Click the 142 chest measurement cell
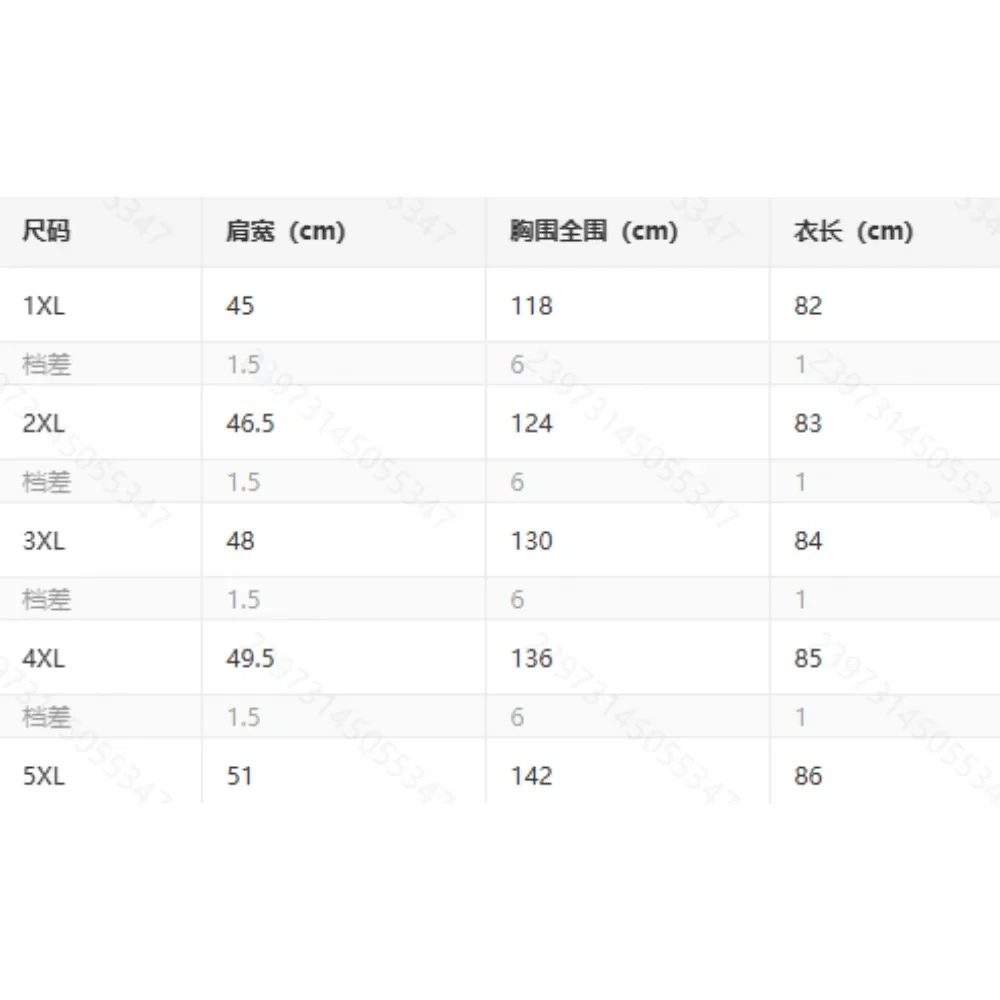Image resolution: width=1000 pixels, height=1000 pixels. pos(531,776)
